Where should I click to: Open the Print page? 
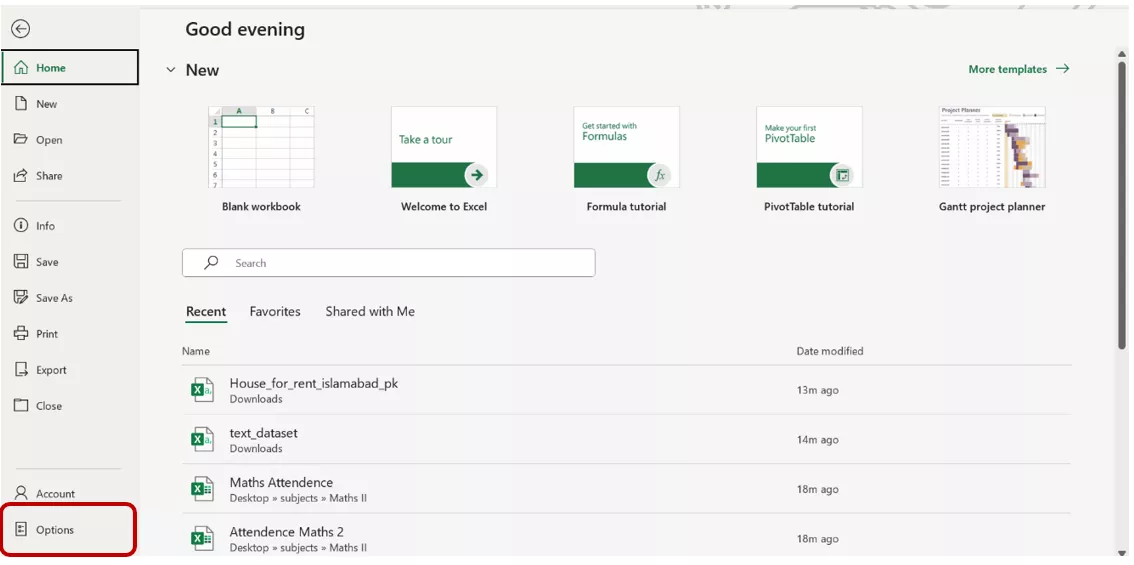tap(46, 334)
